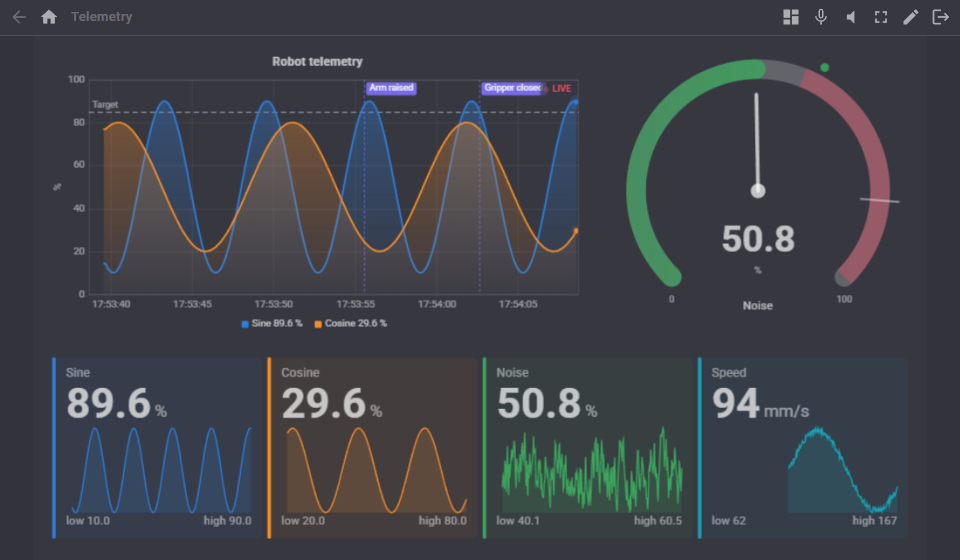Go back with the left arrow icon
960x560 pixels.
[19, 17]
